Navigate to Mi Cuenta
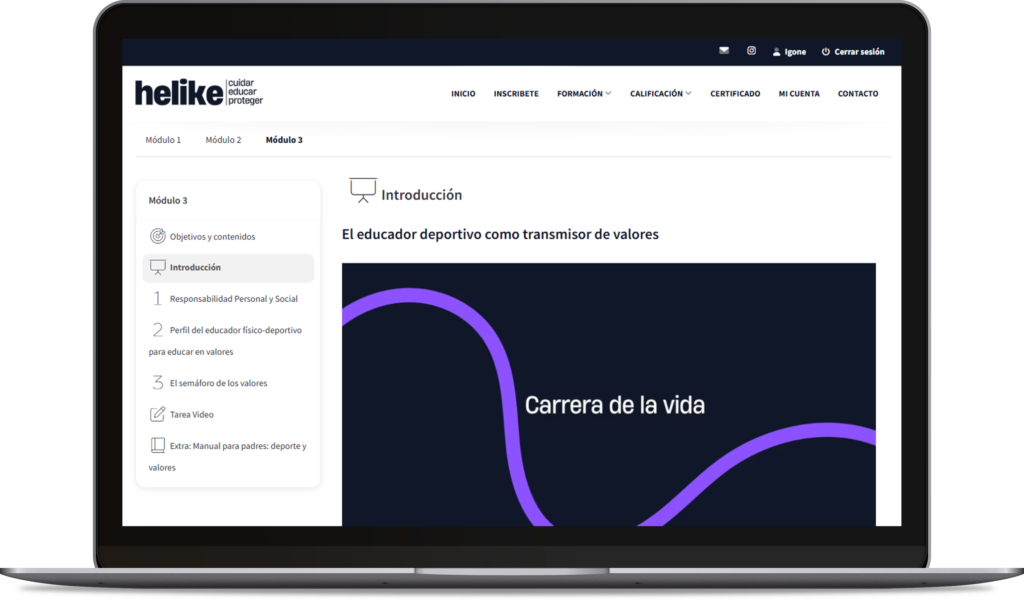This screenshot has height=601, width=1024. 799,94
